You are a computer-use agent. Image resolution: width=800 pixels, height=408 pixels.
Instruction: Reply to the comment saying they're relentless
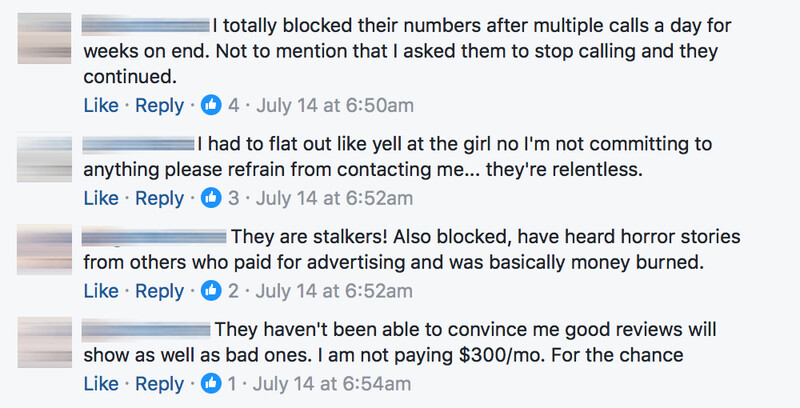tap(159, 198)
